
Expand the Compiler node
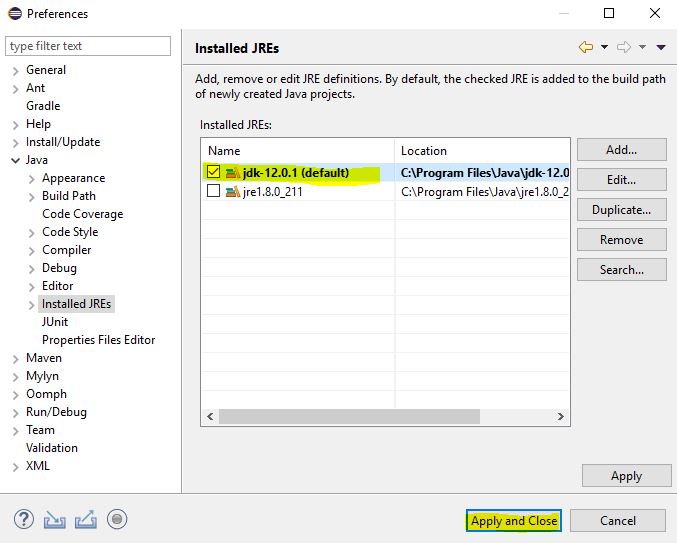pyautogui.click(x=32, y=251)
